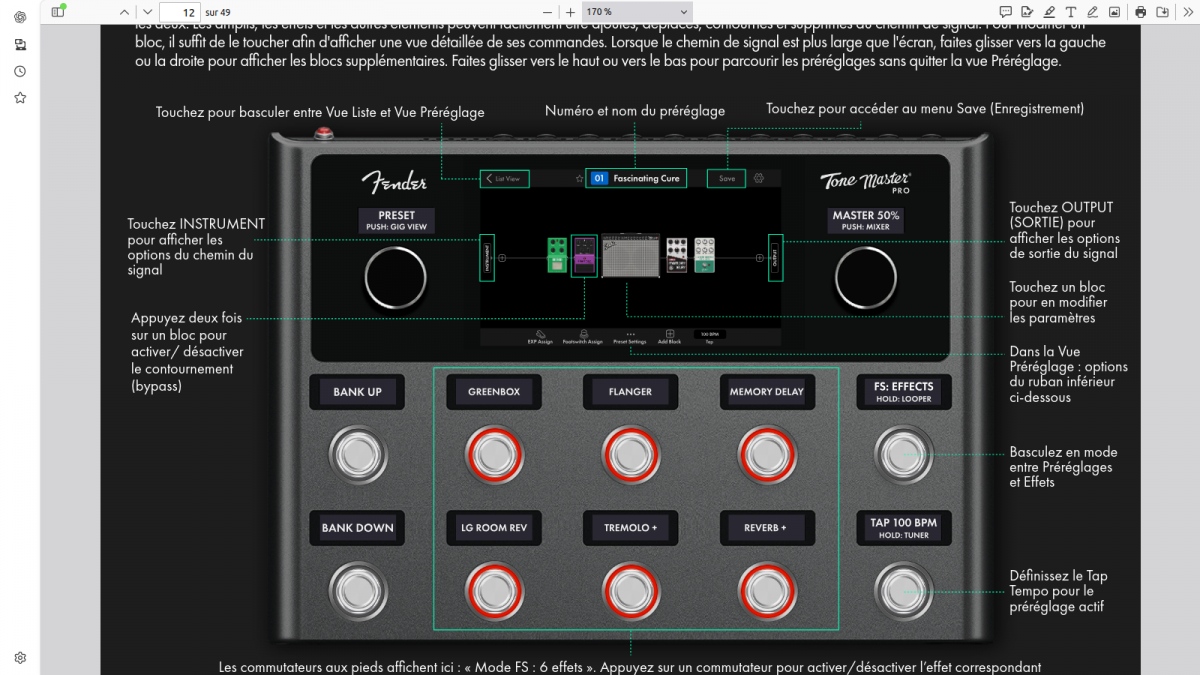
Task: Click the BANK UP label
Action: pos(357,392)
